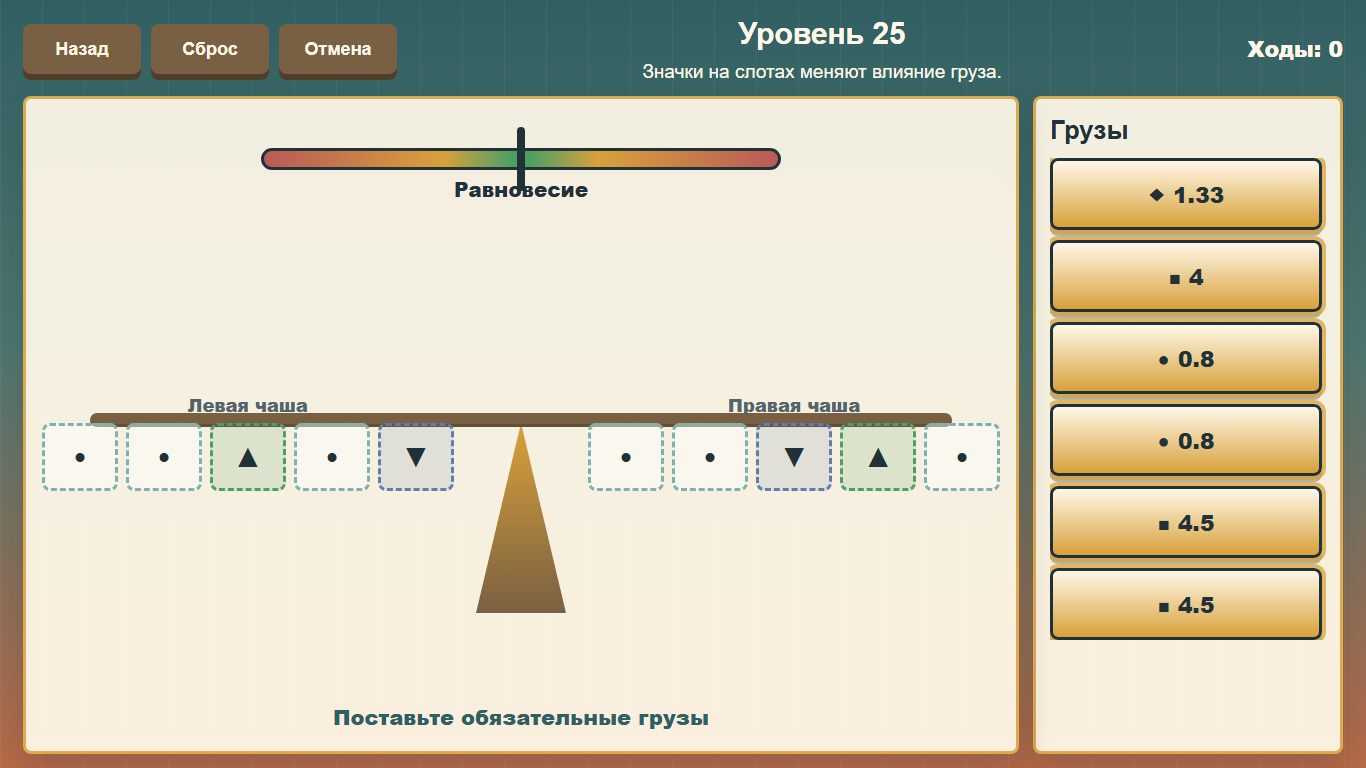Select the upper 4.5 square weight
The image size is (1366, 768).
pos(1186,523)
